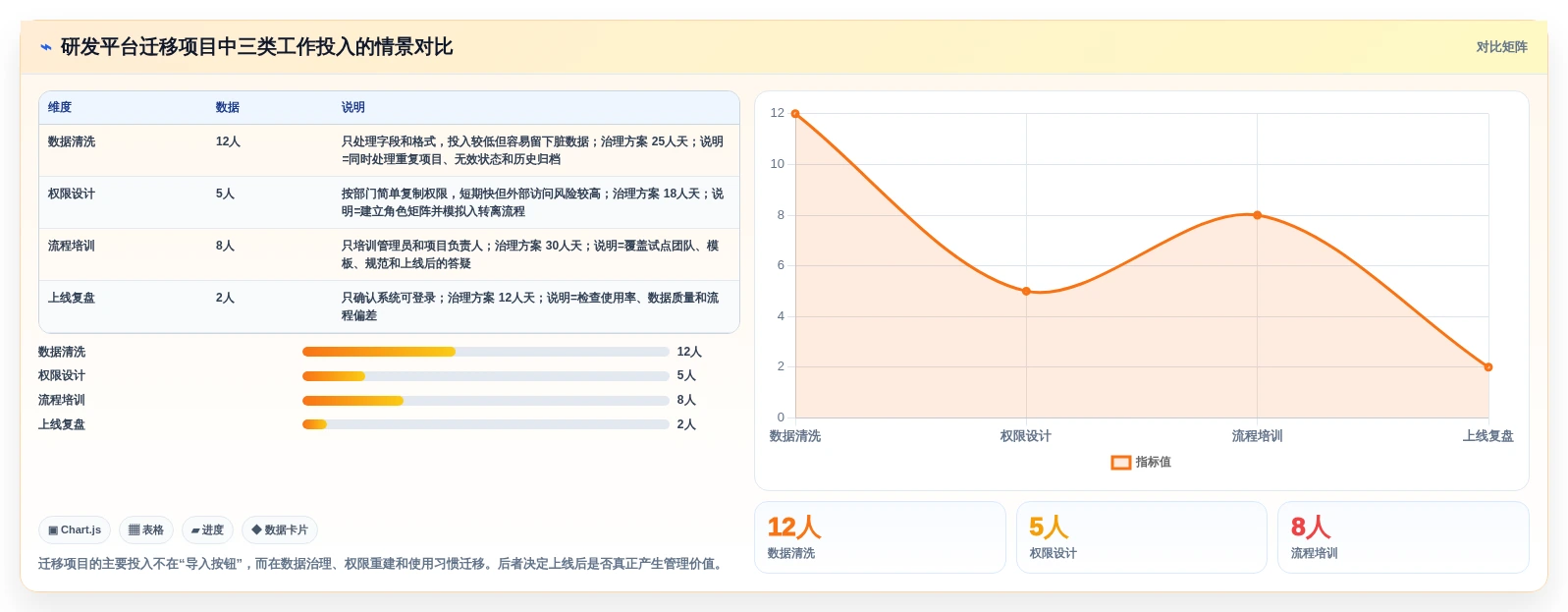The height and width of the screenshot is (612, 1568).
Task: Click the 2人 value in the table
Action: pos(225,298)
